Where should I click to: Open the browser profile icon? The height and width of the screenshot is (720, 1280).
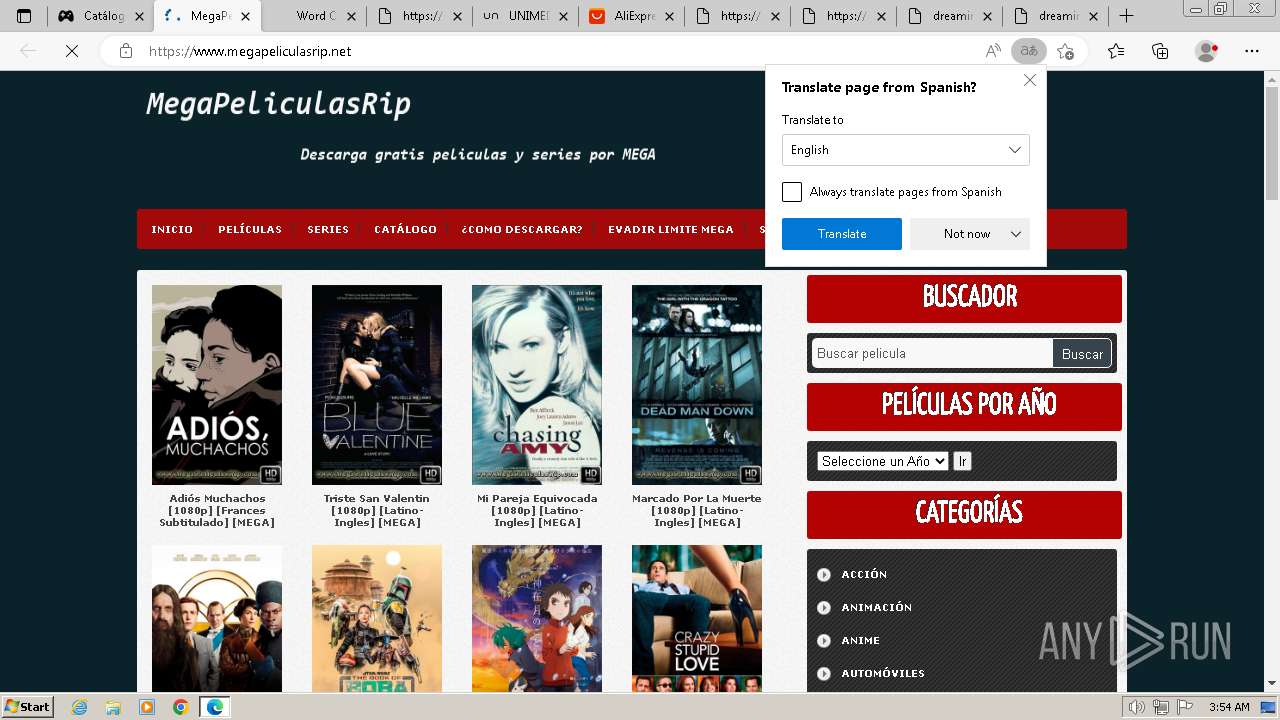pyautogui.click(x=1207, y=51)
